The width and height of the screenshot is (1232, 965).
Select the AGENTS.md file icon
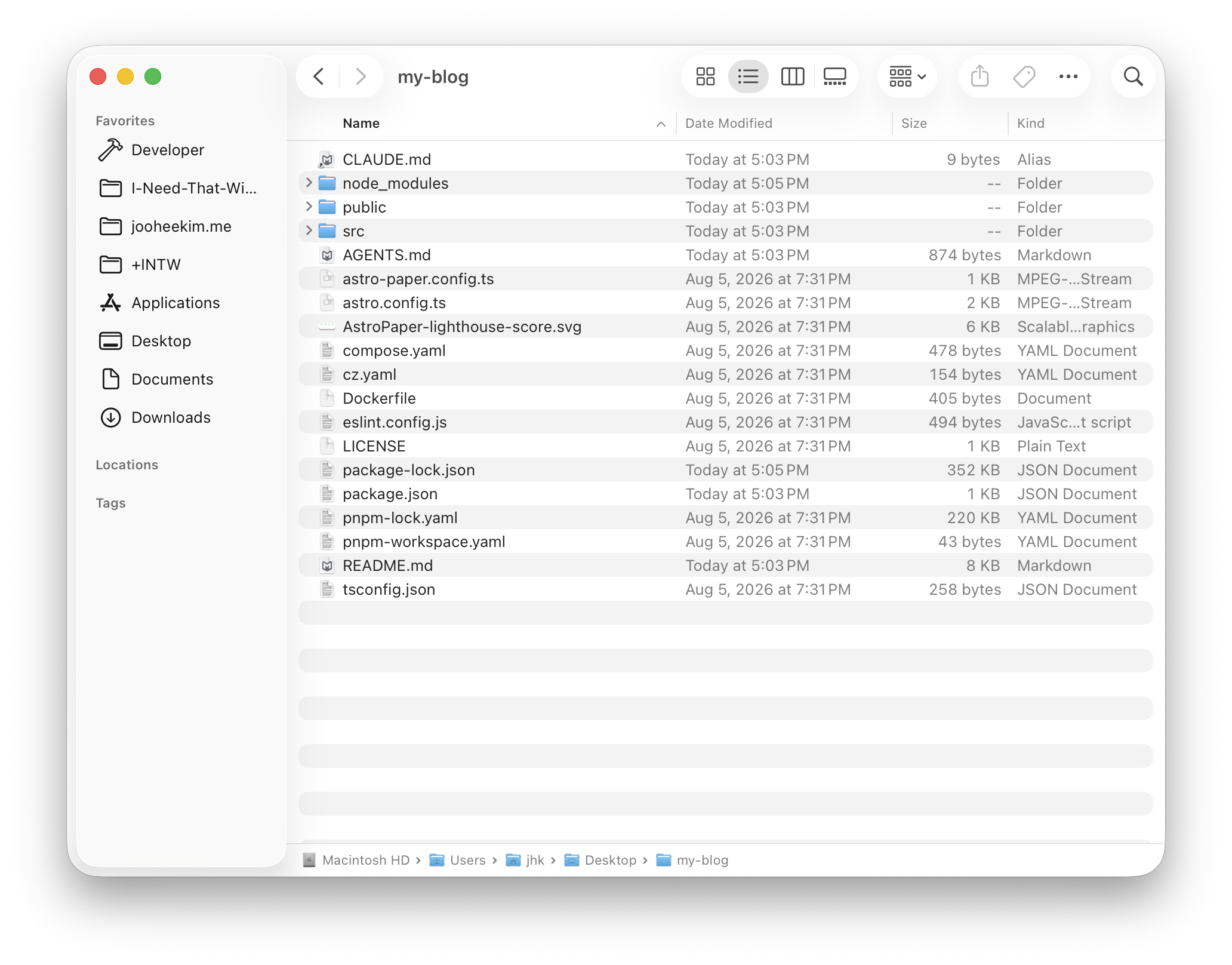(x=327, y=255)
